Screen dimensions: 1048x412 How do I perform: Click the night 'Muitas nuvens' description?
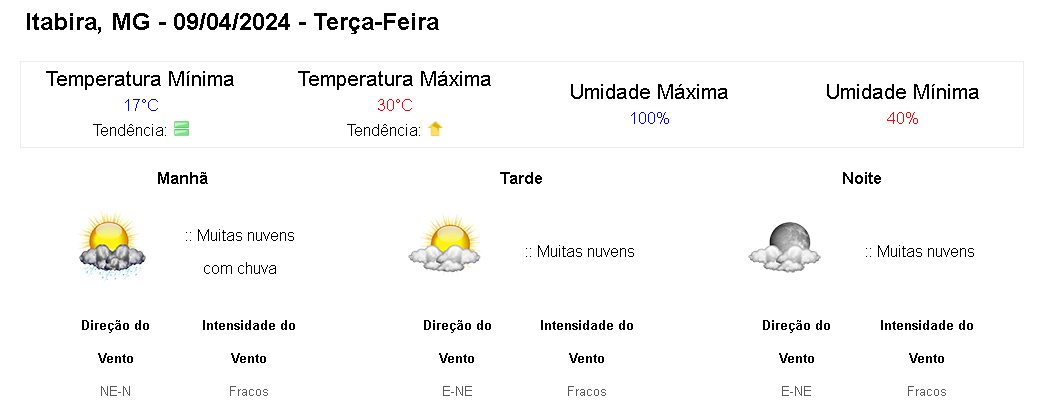[920, 251]
